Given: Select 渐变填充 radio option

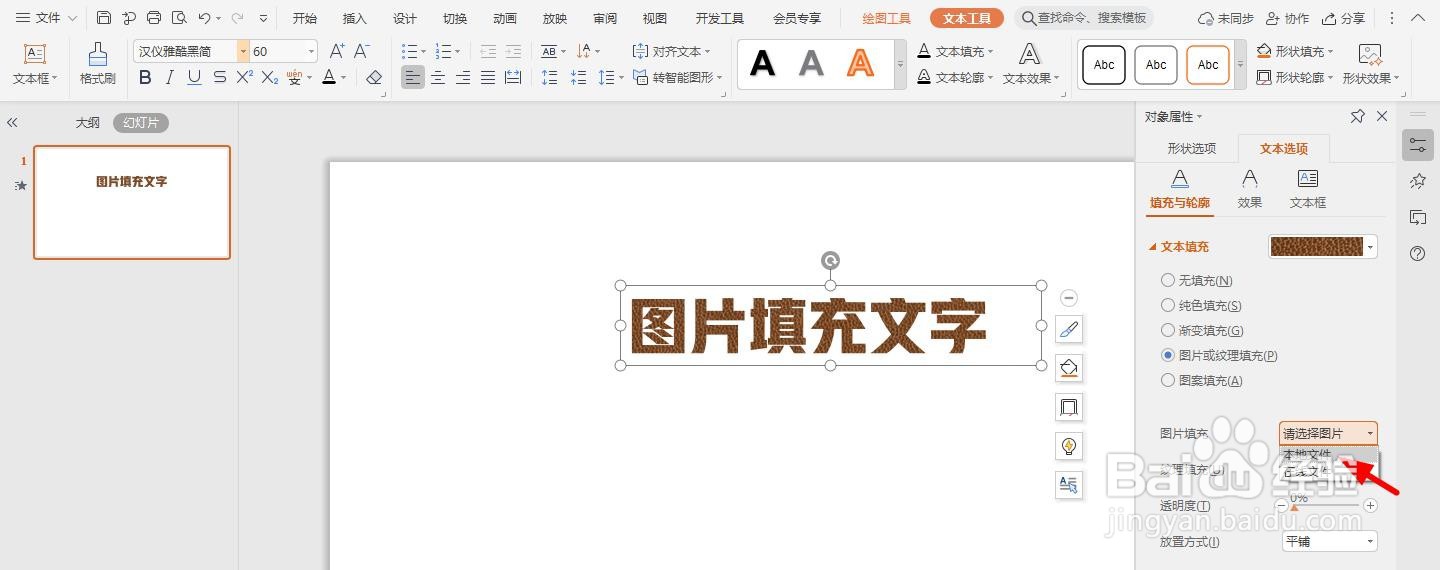Looking at the screenshot, I should 1202,330.
